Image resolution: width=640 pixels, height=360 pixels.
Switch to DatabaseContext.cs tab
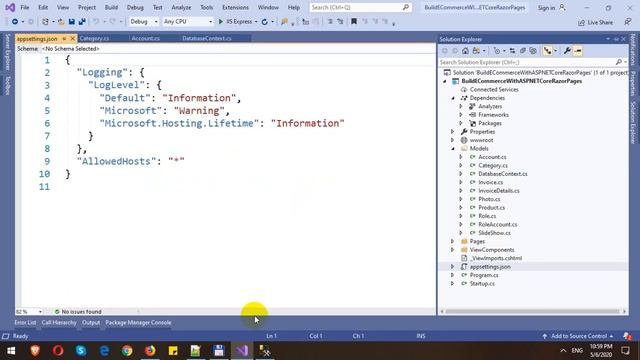[207, 38]
